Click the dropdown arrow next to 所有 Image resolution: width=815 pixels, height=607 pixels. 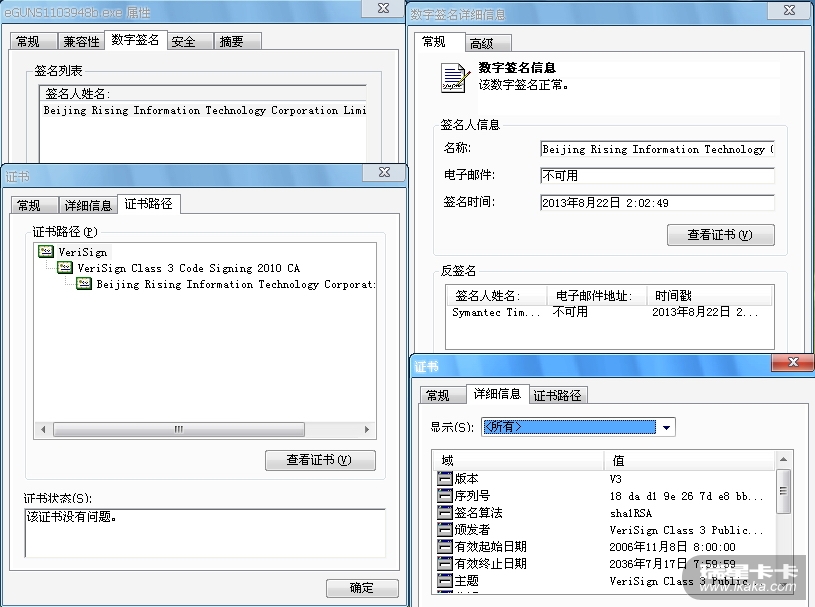click(x=666, y=427)
